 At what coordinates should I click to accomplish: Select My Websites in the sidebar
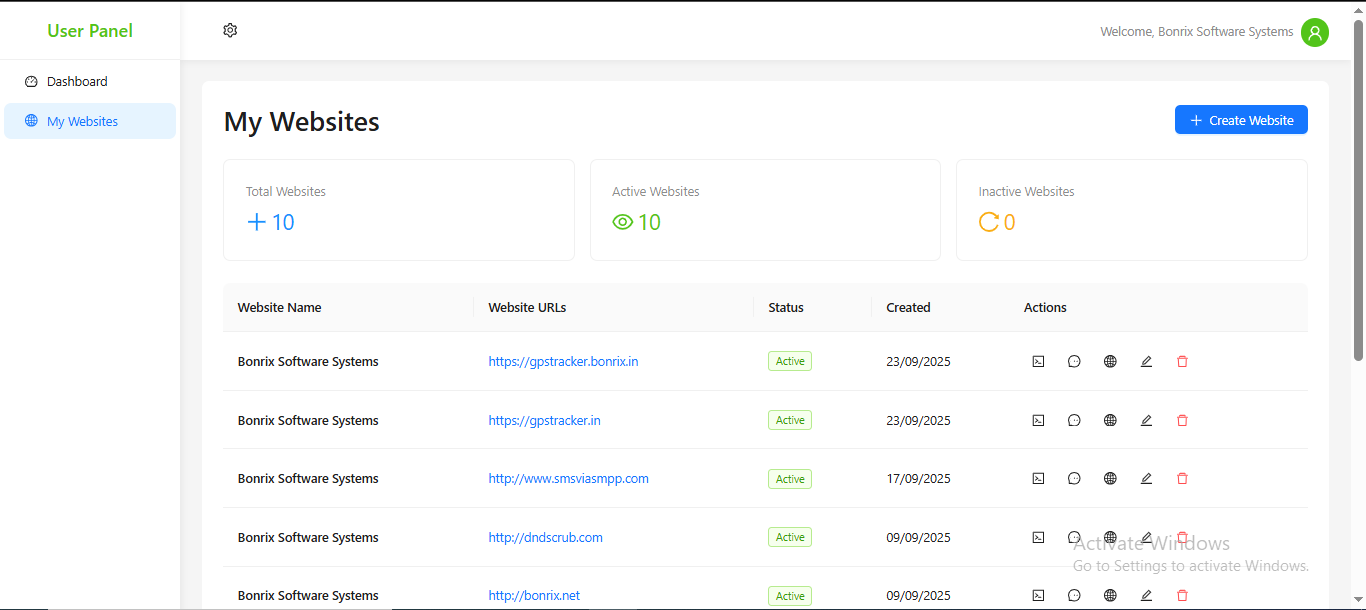82,120
